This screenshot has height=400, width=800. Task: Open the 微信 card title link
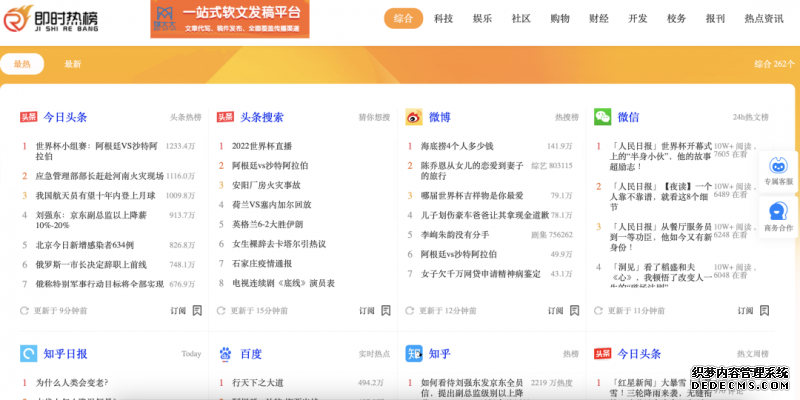628,117
